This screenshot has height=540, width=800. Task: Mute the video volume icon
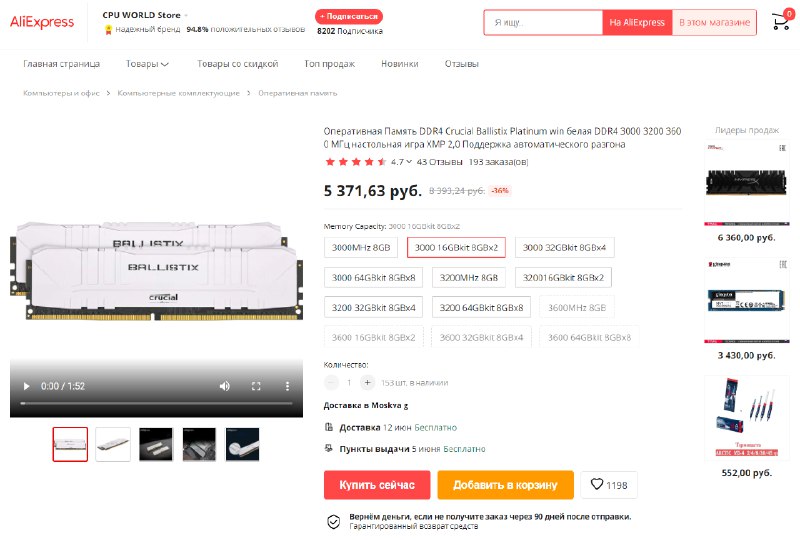point(224,386)
